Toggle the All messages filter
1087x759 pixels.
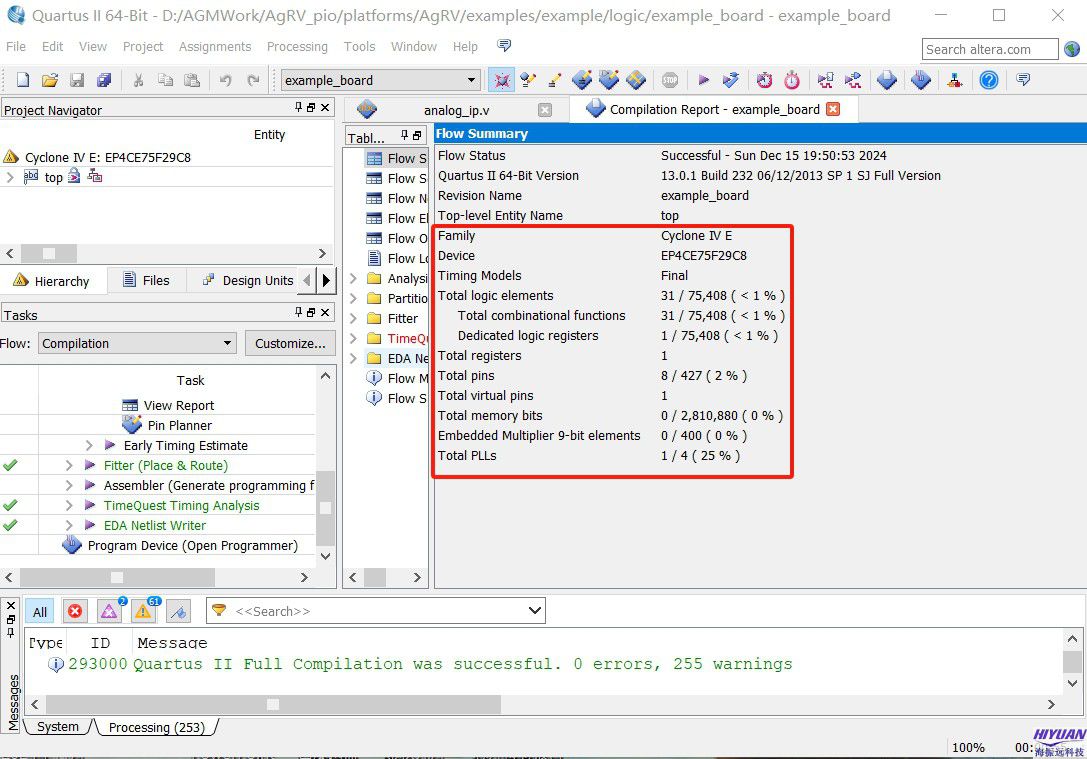[x=40, y=611]
